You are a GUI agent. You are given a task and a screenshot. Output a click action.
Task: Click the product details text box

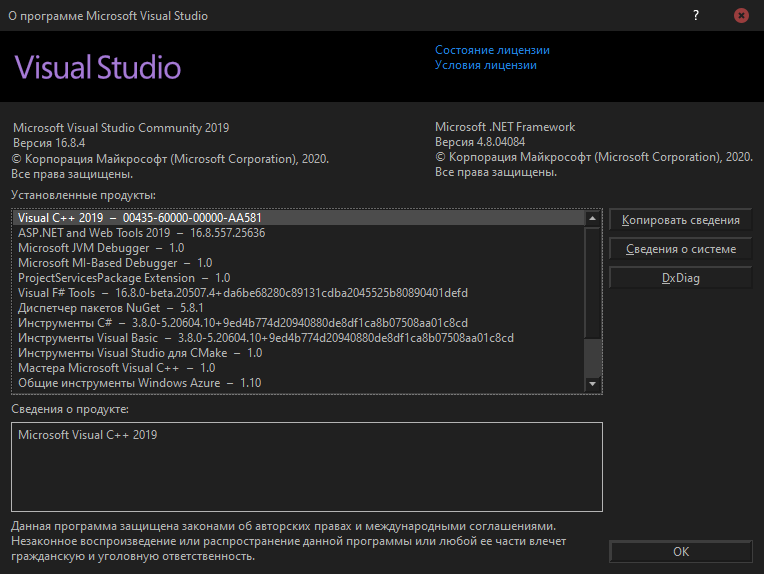coord(307,467)
